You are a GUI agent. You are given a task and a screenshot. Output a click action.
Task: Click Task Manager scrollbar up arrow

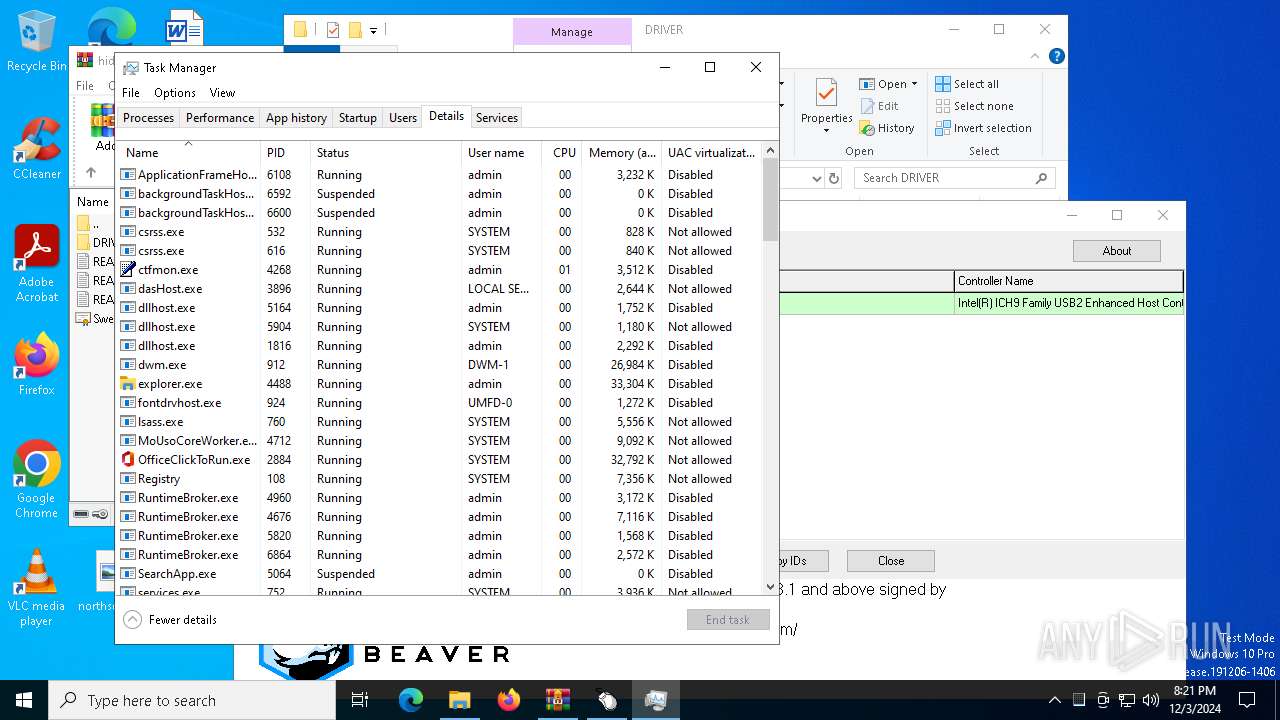(770, 151)
